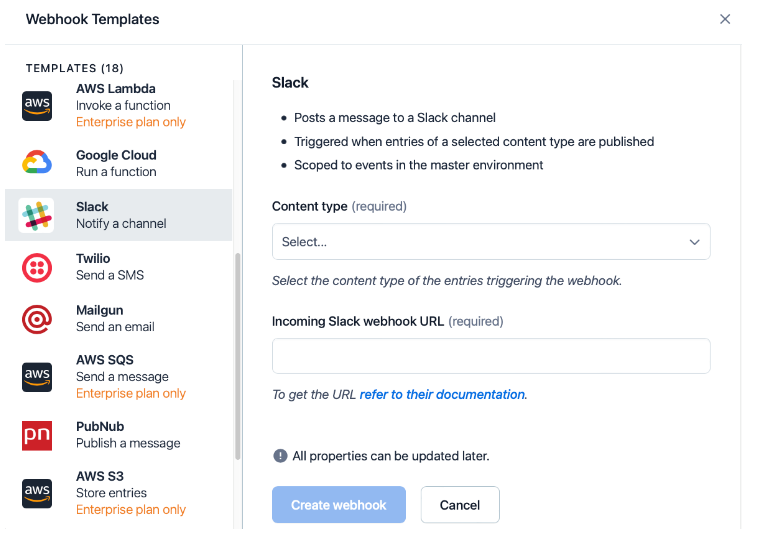Expand the Content type chevron arrow

click(x=694, y=242)
